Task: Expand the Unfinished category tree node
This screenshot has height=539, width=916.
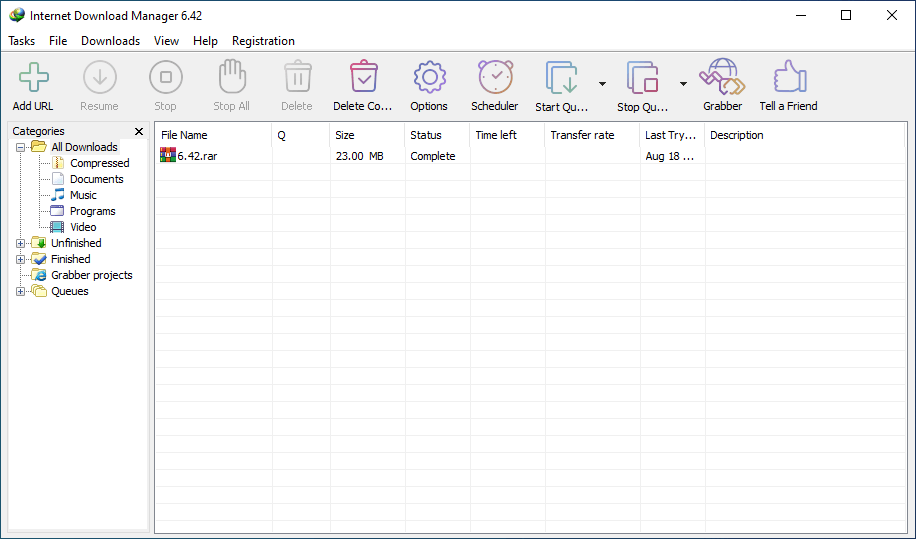Action: coord(21,243)
